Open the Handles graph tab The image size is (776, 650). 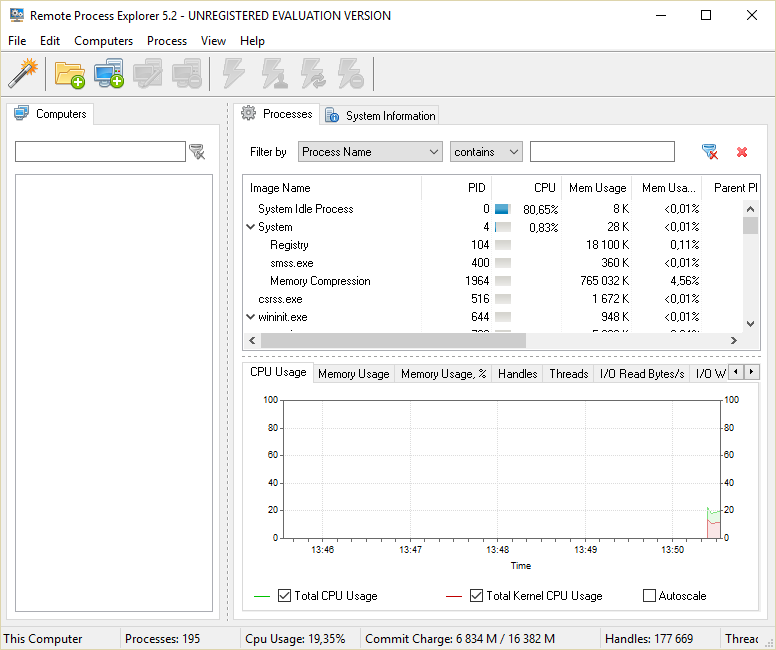point(518,374)
